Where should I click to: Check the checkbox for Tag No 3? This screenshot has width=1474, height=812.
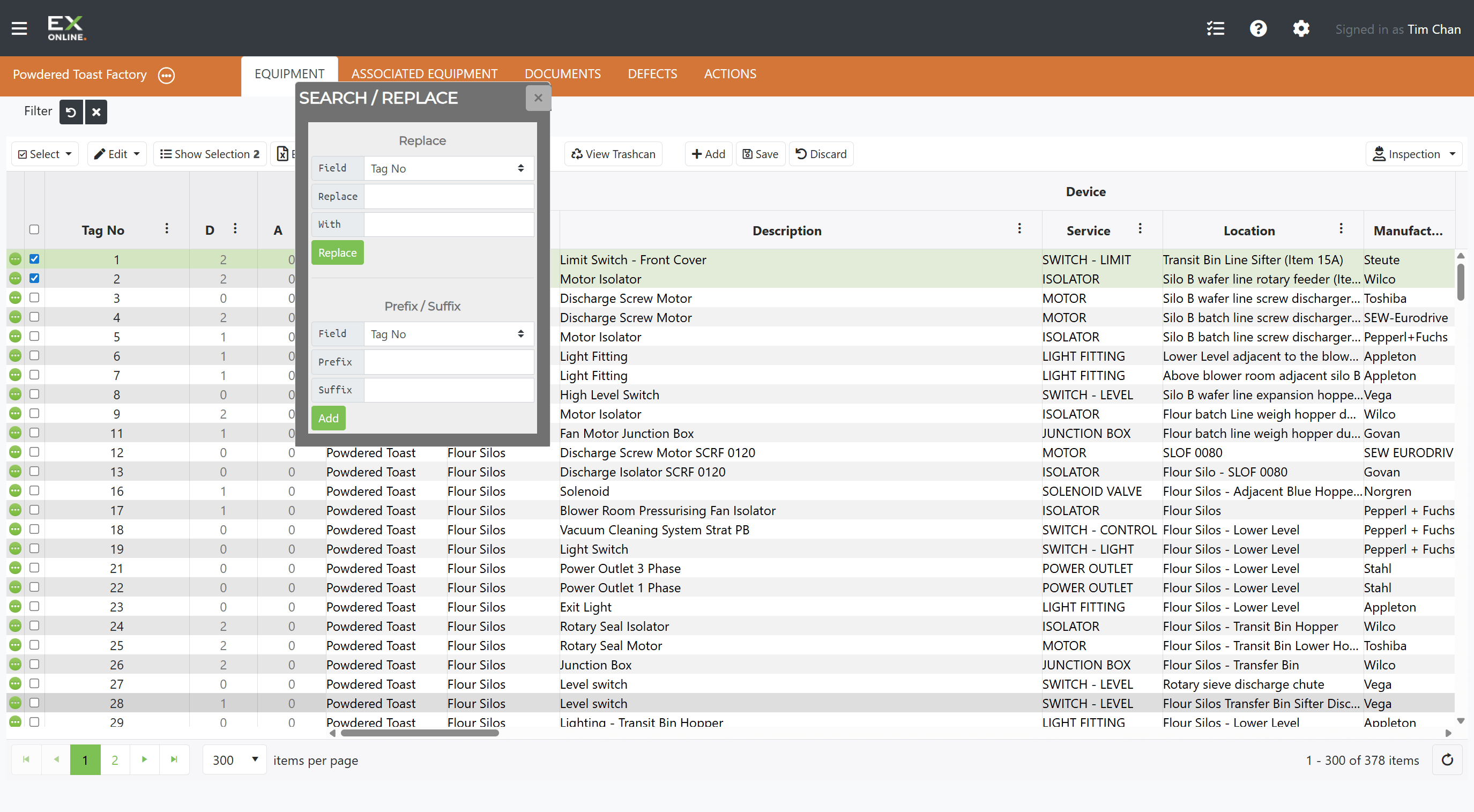pyautogui.click(x=34, y=297)
